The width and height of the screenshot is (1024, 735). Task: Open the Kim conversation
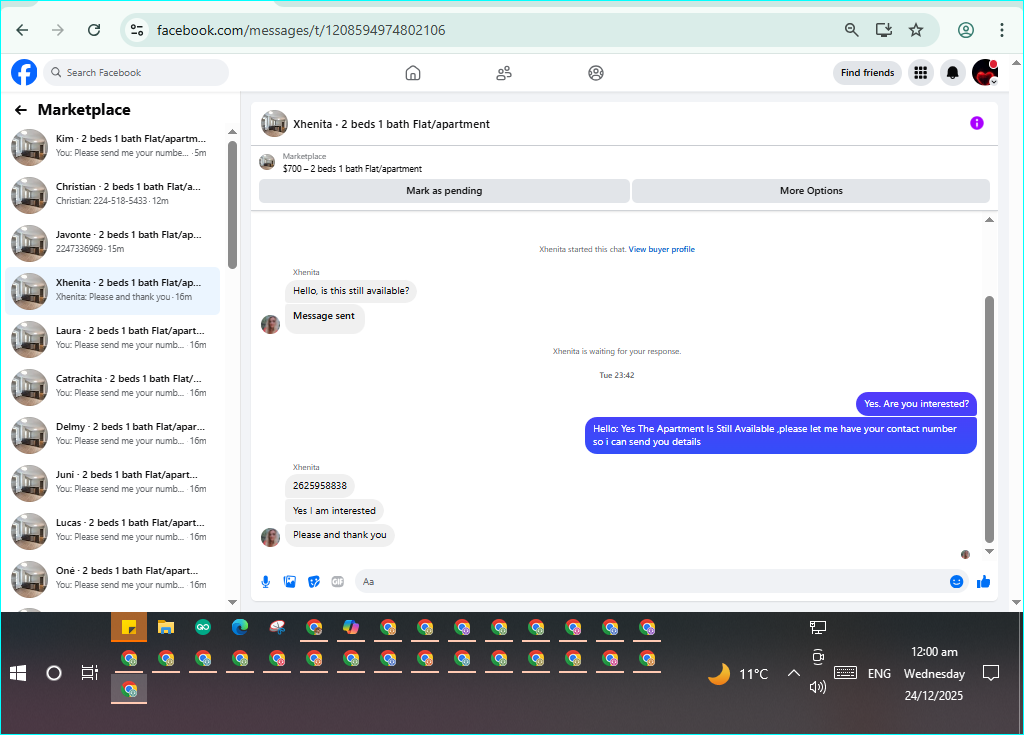pyautogui.click(x=112, y=146)
